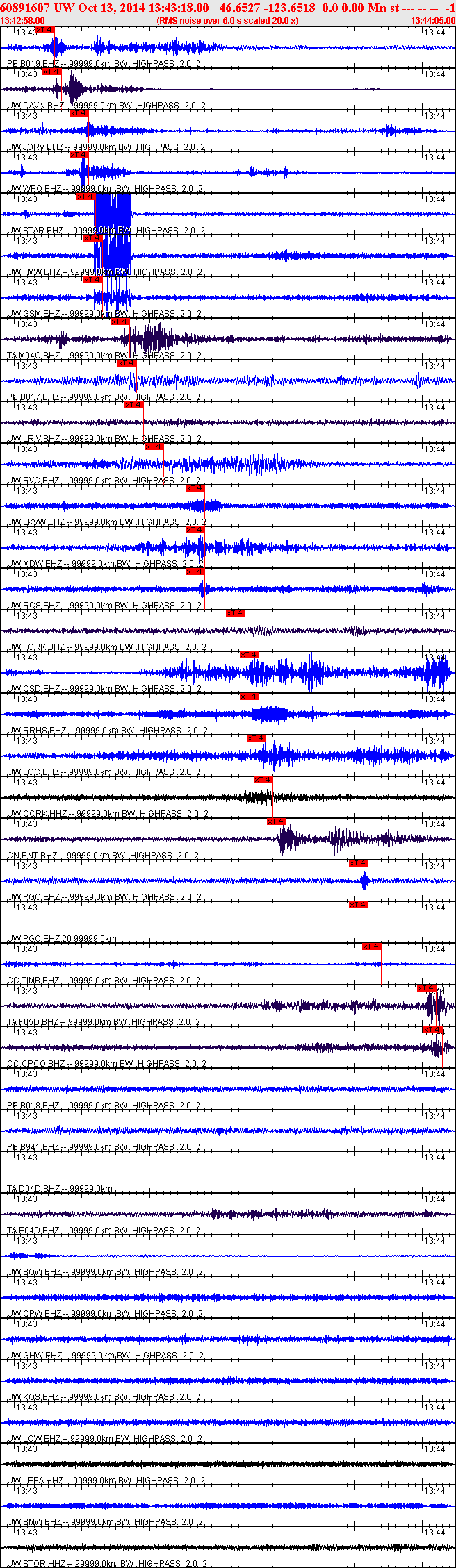Click the pick marker on F05D trace
Image resolution: width=456 pixels, height=1568 pixels.
point(427,988)
